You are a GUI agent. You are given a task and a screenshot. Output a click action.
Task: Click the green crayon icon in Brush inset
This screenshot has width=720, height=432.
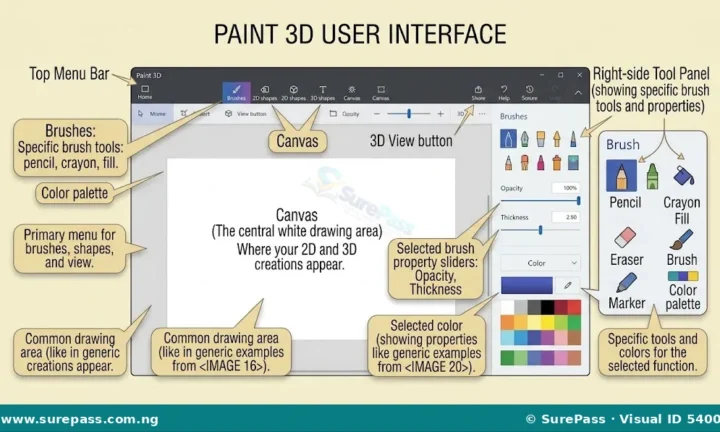pos(652,176)
